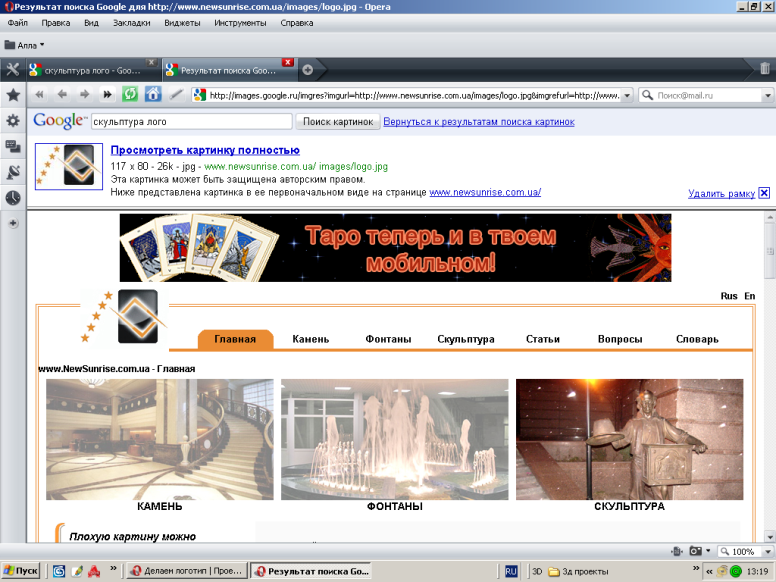Open the Виджеты menu
This screenshot has width=776, height=582.
[x=182, y=23]
